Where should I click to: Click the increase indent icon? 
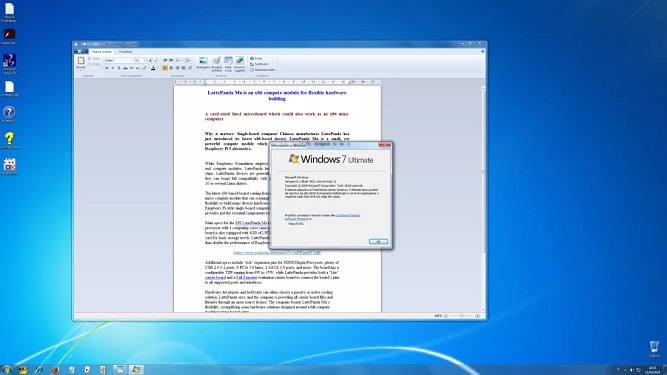point(171,60)
